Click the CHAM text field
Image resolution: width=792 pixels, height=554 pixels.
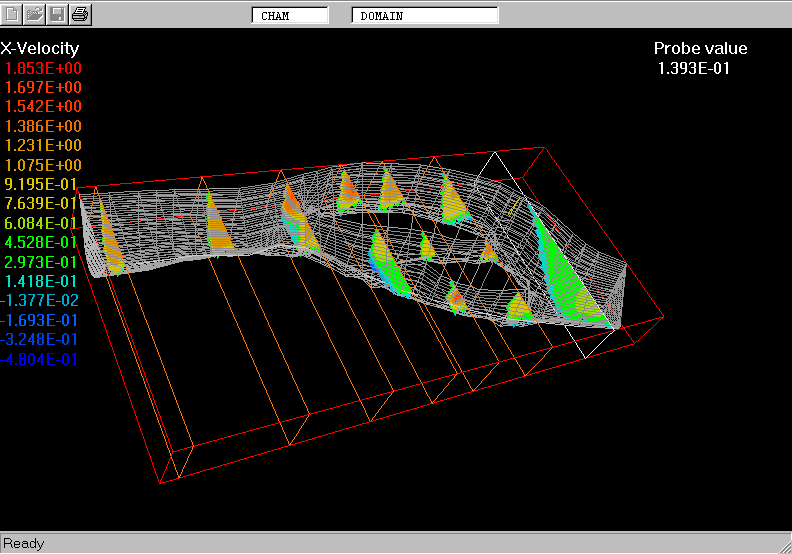point(289,16)
